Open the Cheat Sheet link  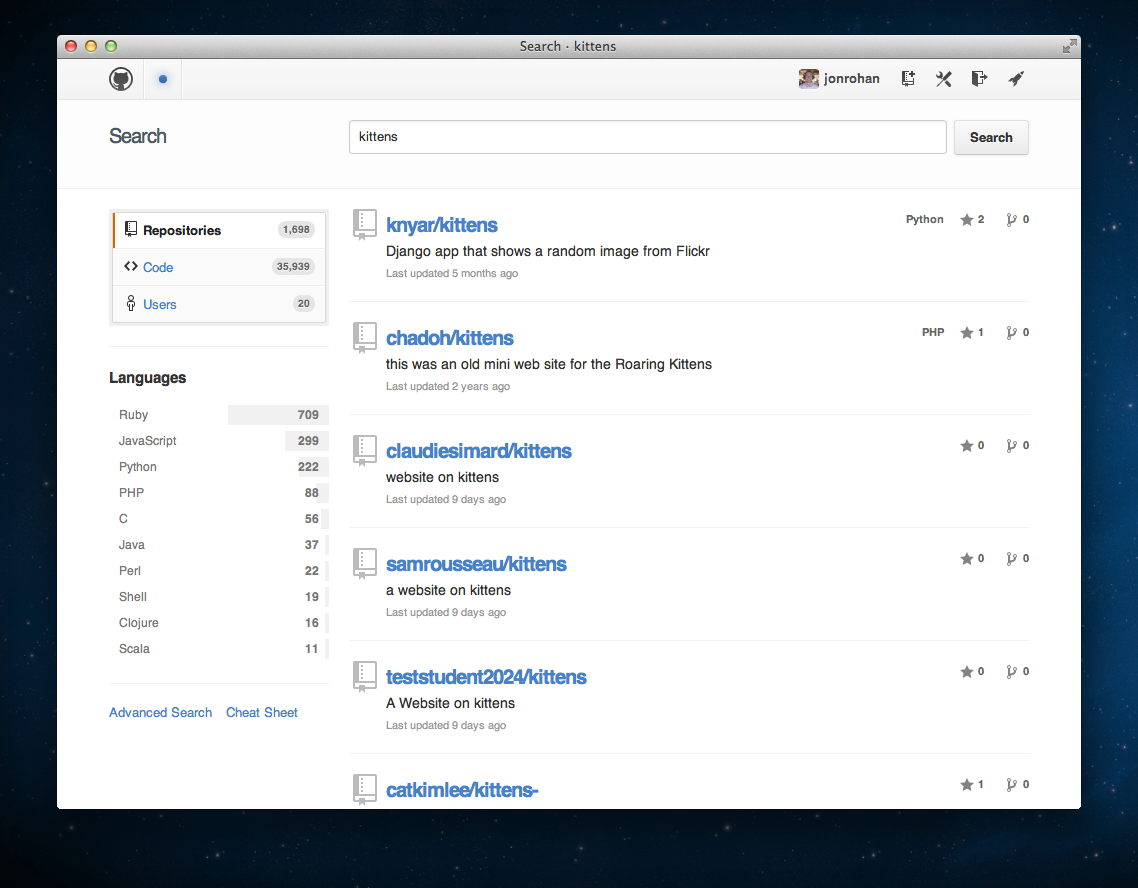click(x=262, y=713)
